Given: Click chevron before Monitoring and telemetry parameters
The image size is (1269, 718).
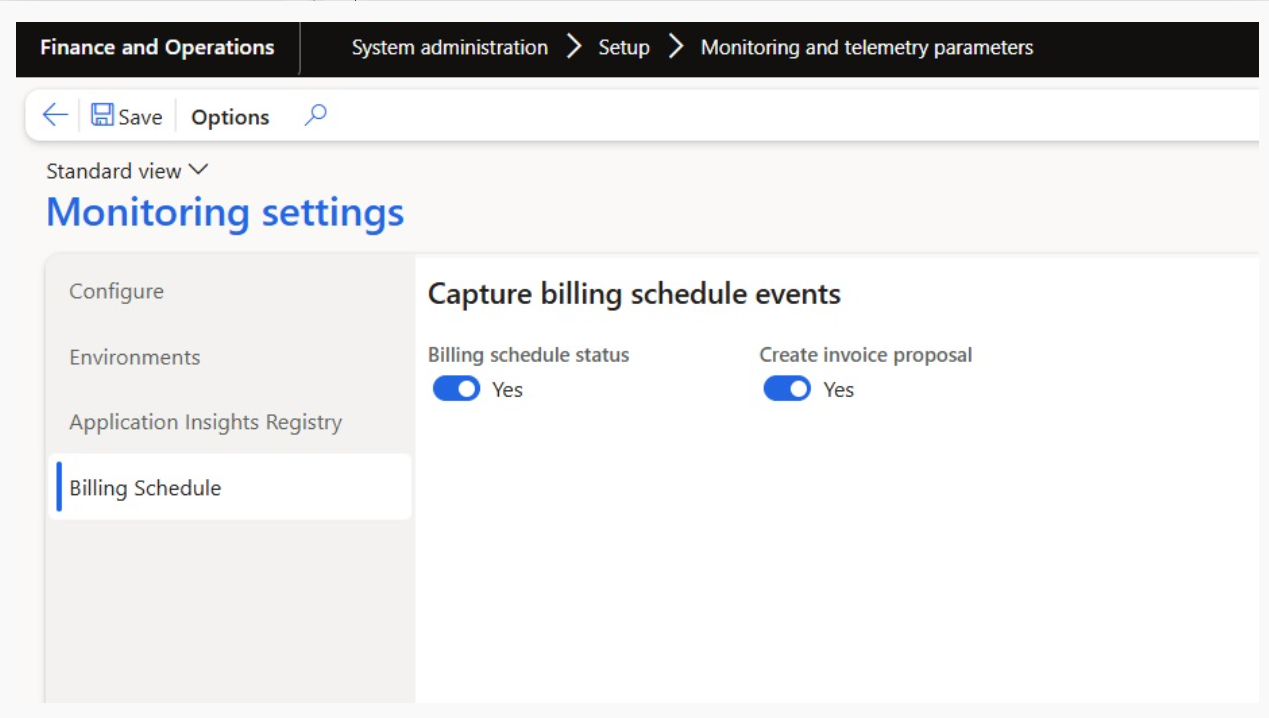Looking at the screenshot, I should (x=676, y=47).
